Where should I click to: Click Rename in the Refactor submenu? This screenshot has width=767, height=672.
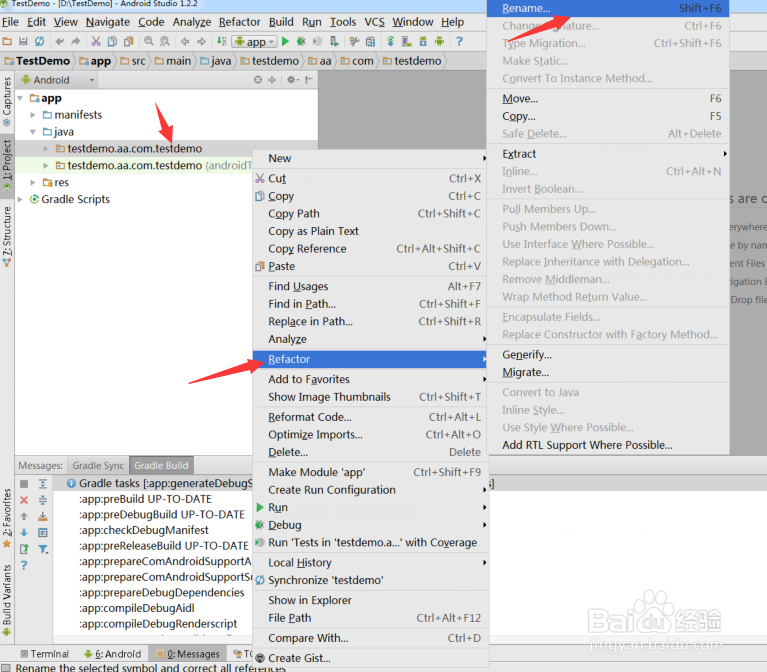(608, 8)
